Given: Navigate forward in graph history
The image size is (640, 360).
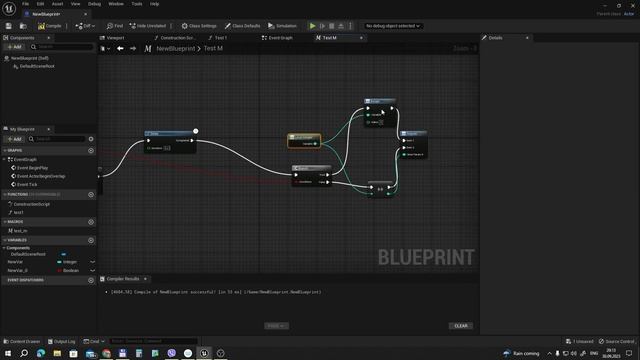Looking at the screenshot, I should pyautogui.click(x=133, y=49).
